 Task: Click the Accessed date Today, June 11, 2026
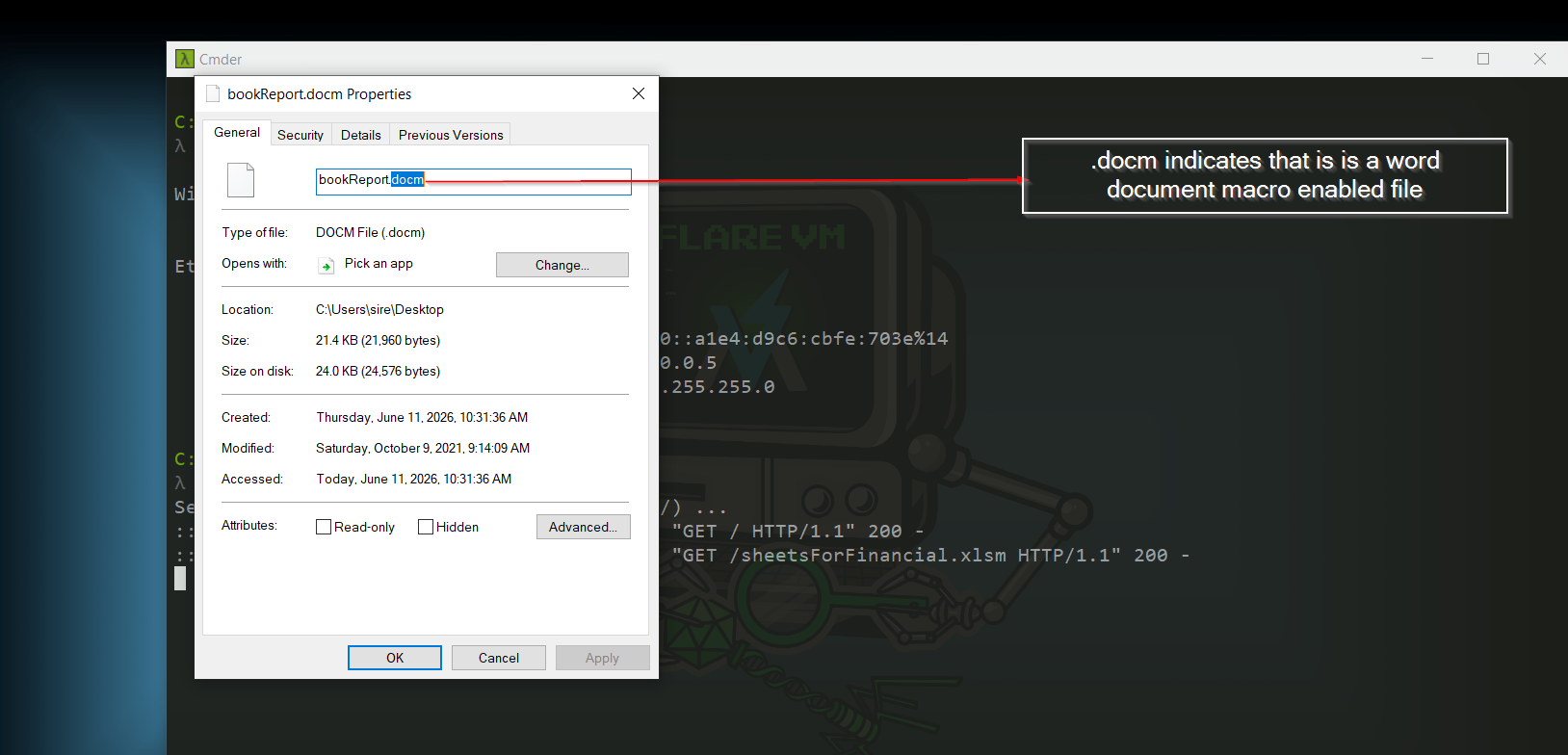coord(414,479)
